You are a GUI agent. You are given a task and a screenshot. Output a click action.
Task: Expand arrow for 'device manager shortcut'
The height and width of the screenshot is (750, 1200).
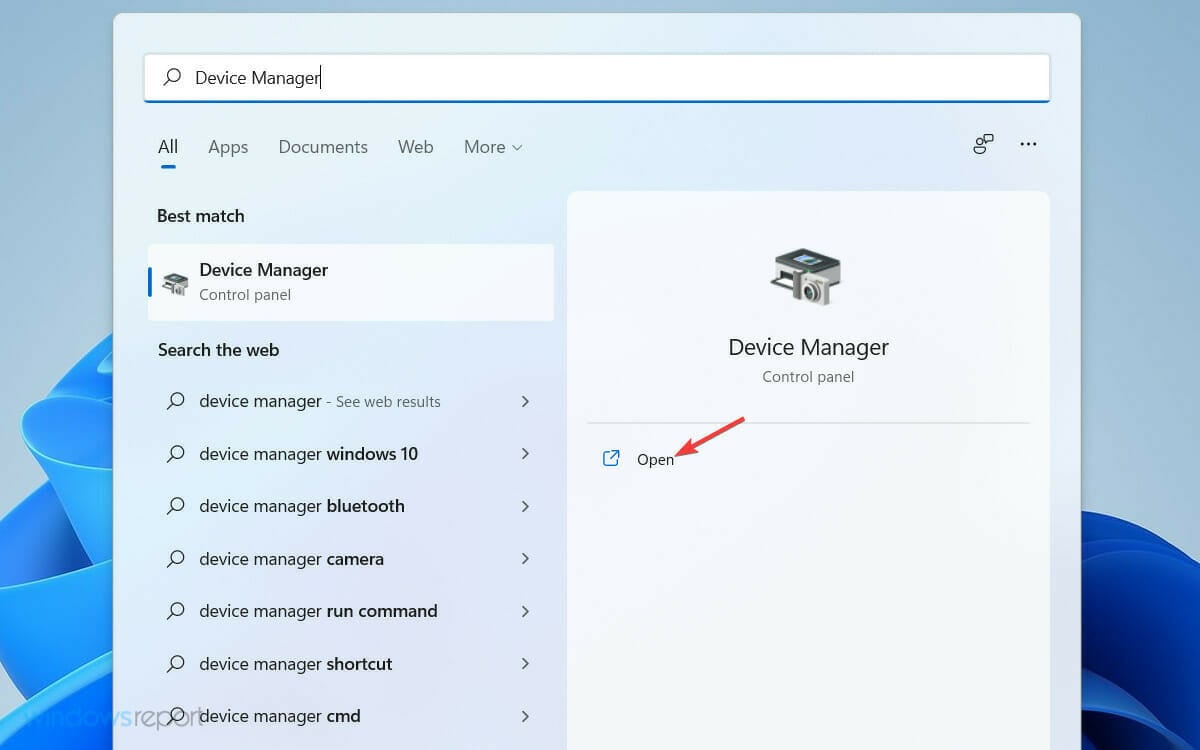click(x=525, y=664)
